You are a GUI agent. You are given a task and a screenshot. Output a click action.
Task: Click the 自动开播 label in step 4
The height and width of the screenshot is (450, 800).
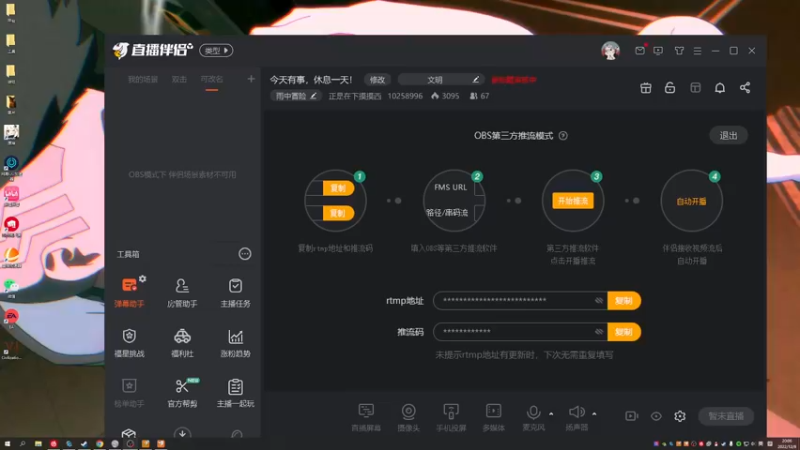(691, 202)
